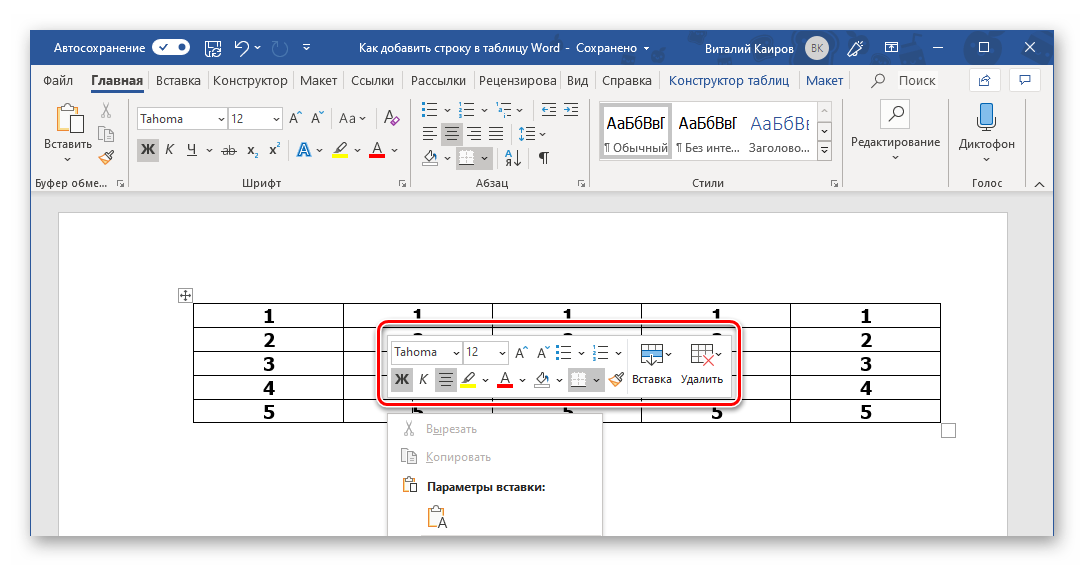The image size is (1084, 566).
Task: Open the Файл tab
Action: pos(58,80)
